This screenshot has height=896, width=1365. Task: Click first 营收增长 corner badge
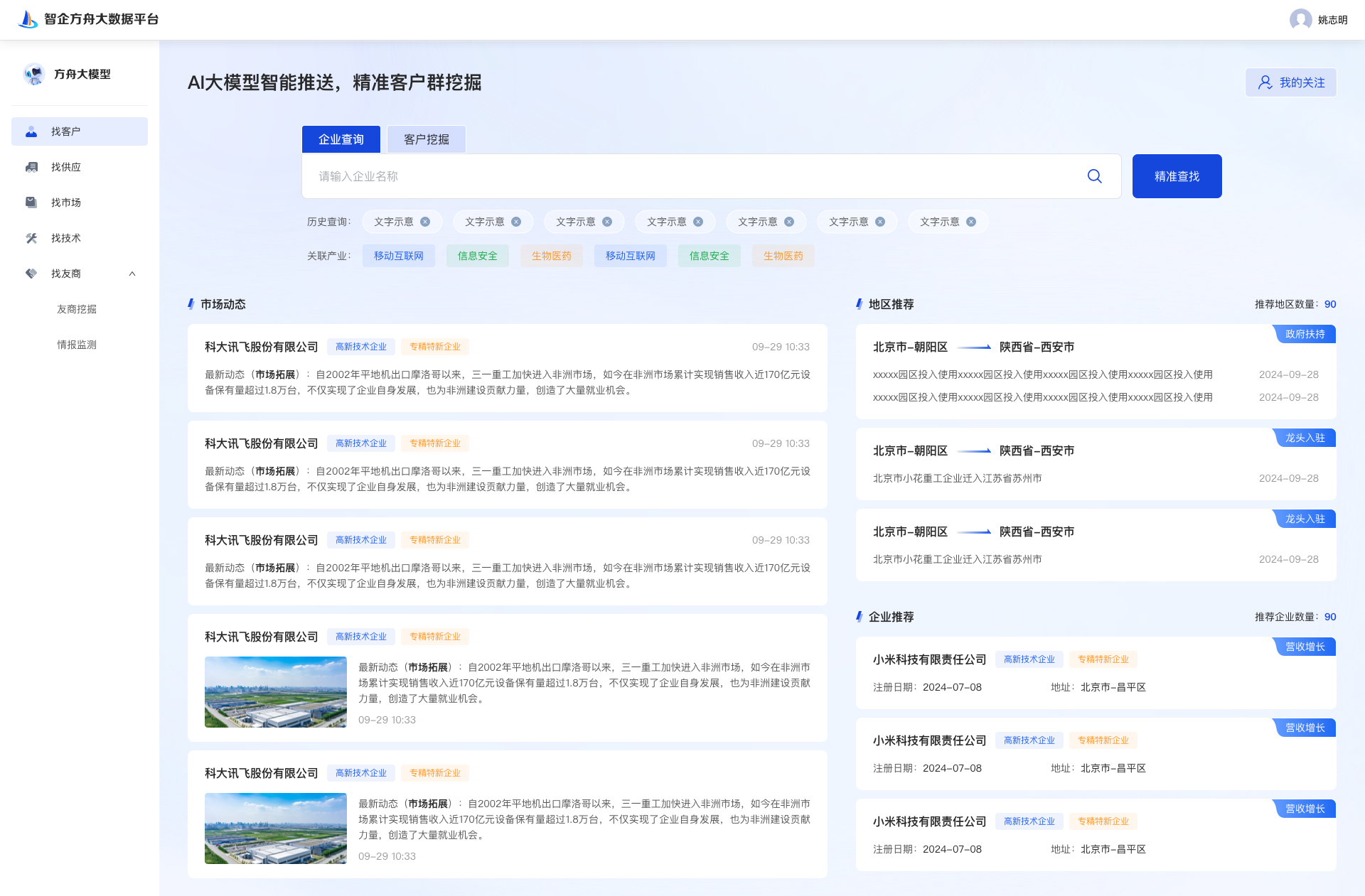[x=1305, y=647]
